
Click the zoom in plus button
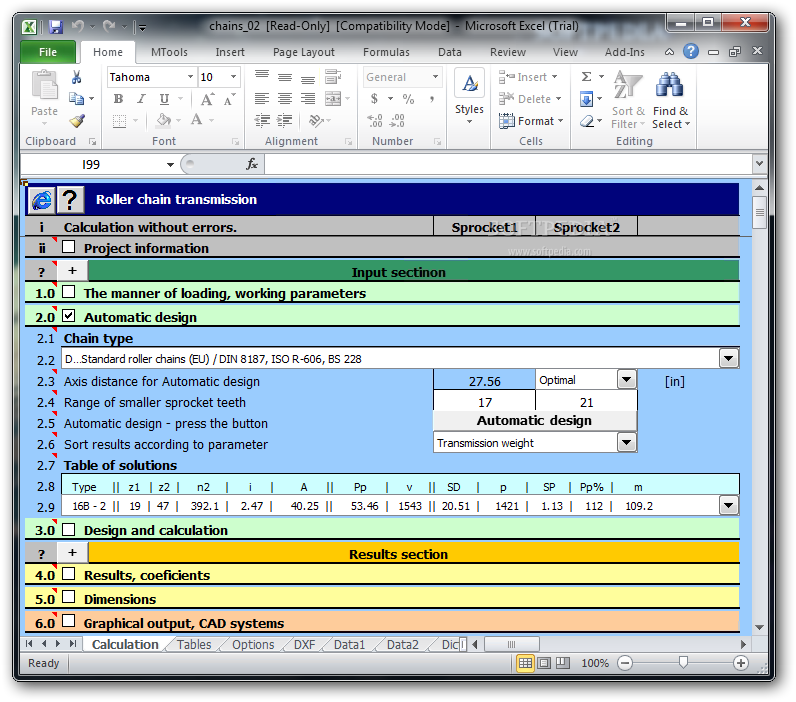pos(741,663)
